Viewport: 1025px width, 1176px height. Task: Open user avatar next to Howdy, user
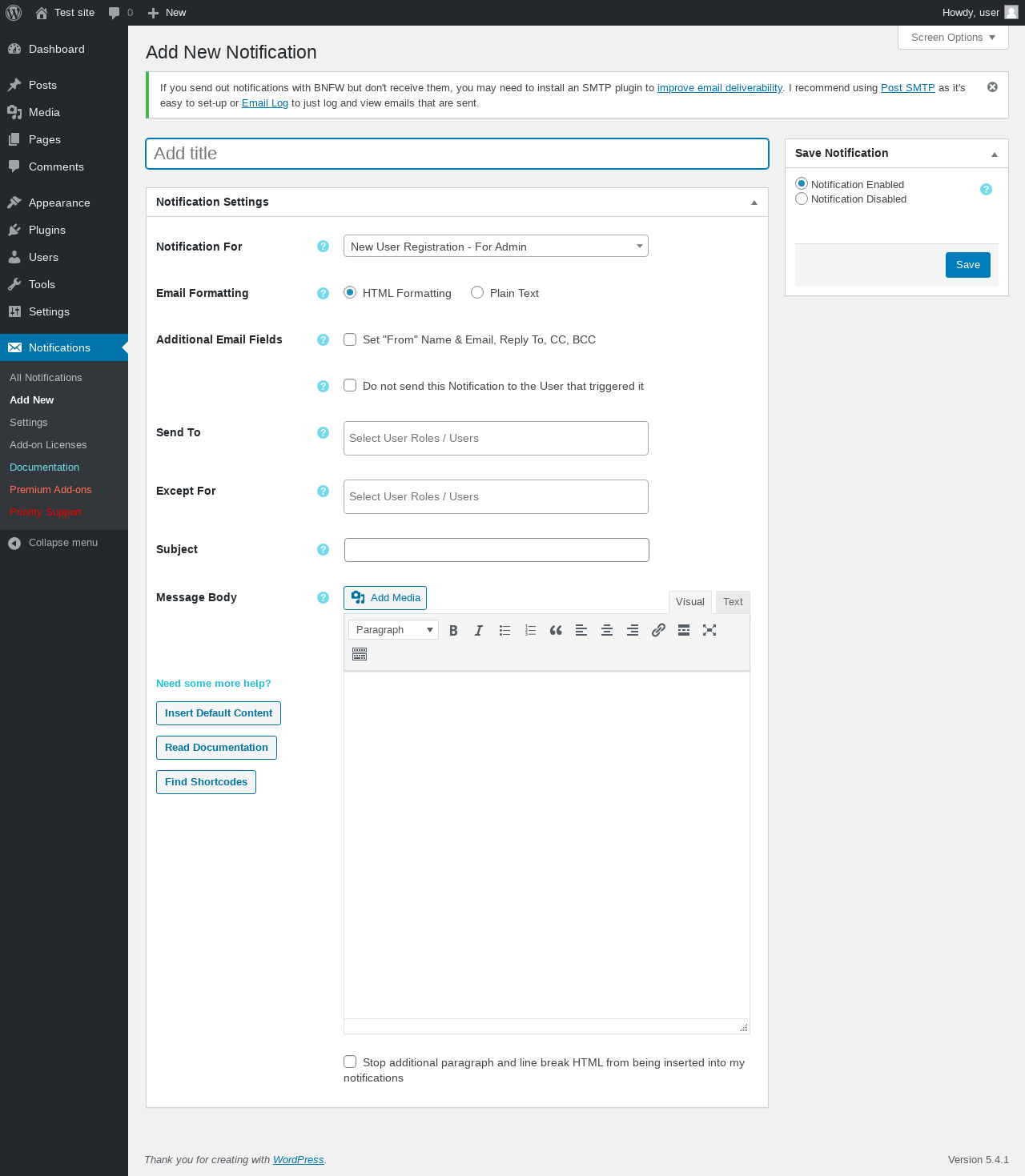click(1011, 12)
